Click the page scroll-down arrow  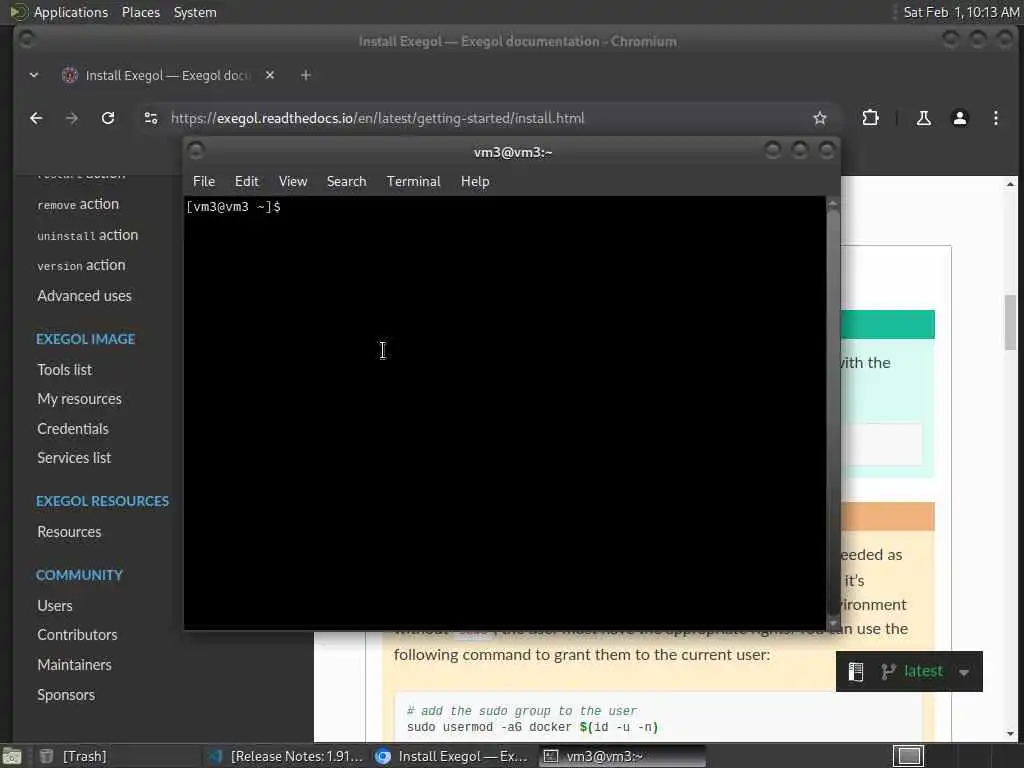[1010, 734]
